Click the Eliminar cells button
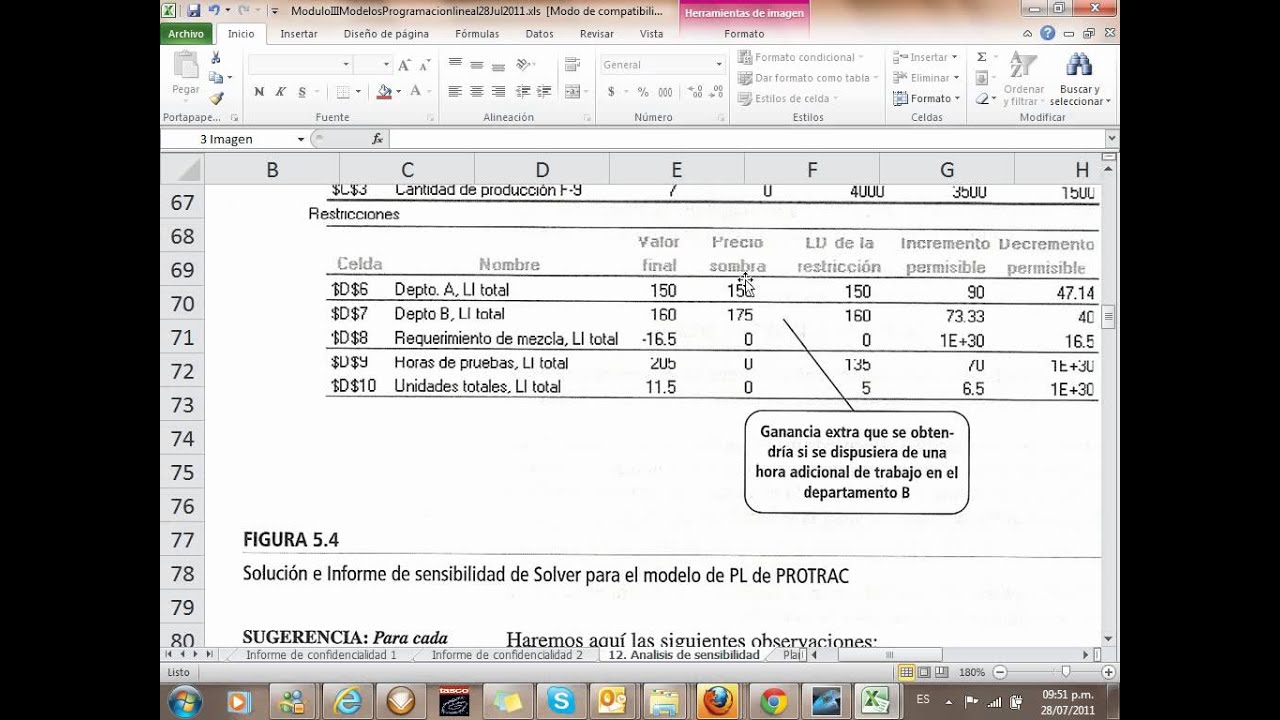Screen dimensions: 1280x720 (x=927, y=78)
